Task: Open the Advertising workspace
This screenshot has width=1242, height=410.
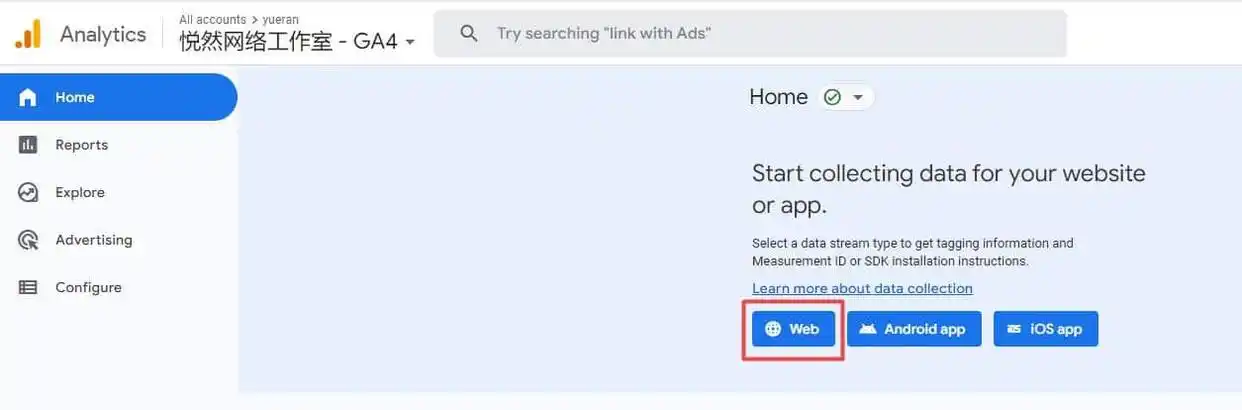Action: click(x=93, y=240)
